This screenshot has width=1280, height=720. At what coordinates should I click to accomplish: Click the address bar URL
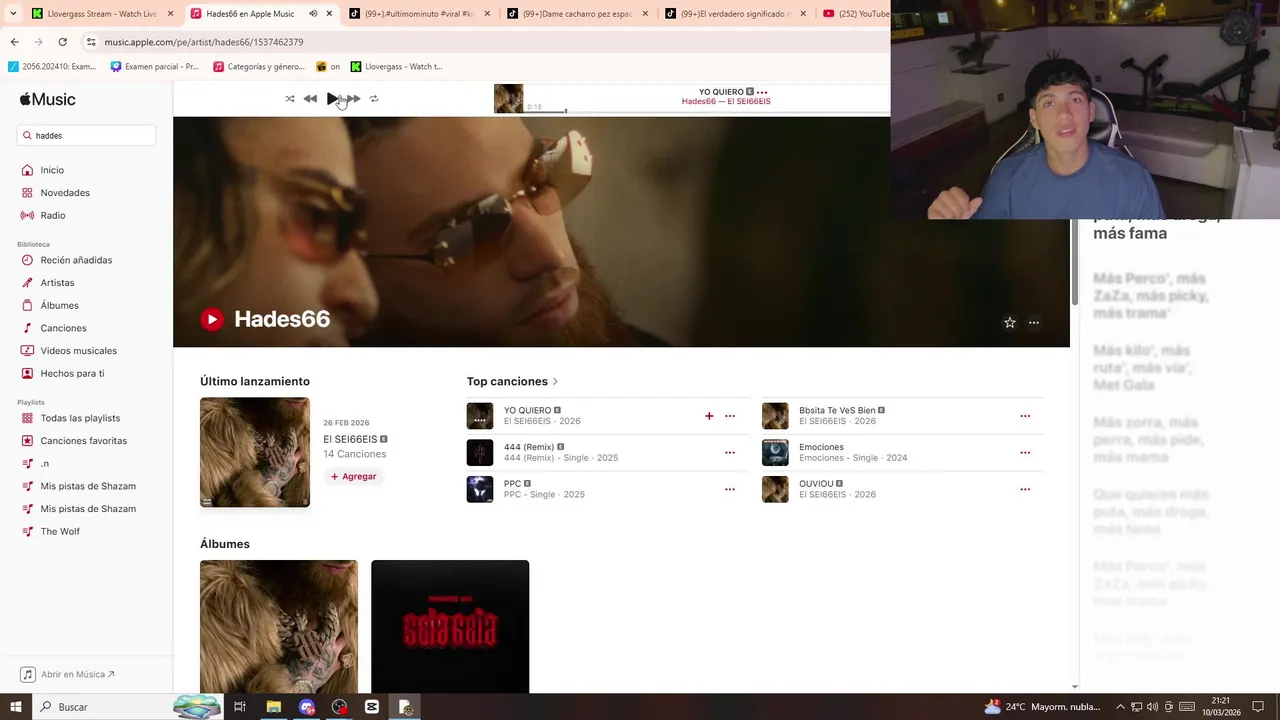point(204,42)
